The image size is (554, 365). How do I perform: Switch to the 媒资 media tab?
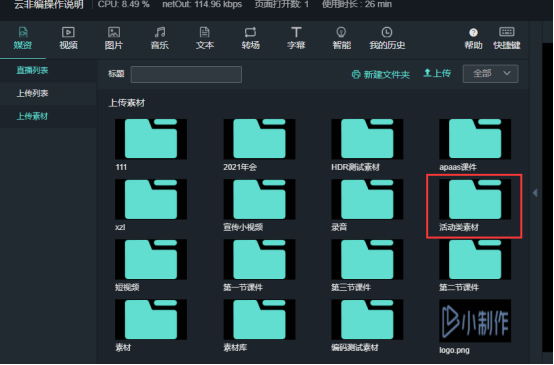23,38
